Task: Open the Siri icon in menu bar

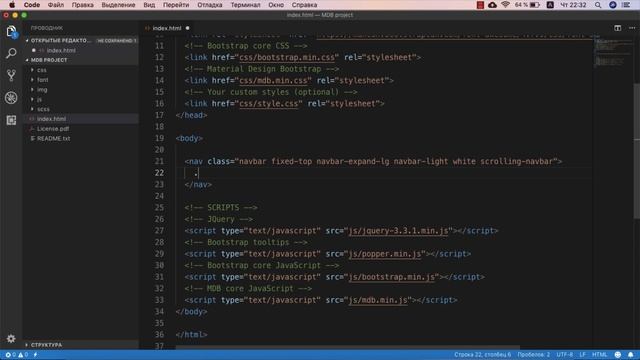Action: click(613, 5)
